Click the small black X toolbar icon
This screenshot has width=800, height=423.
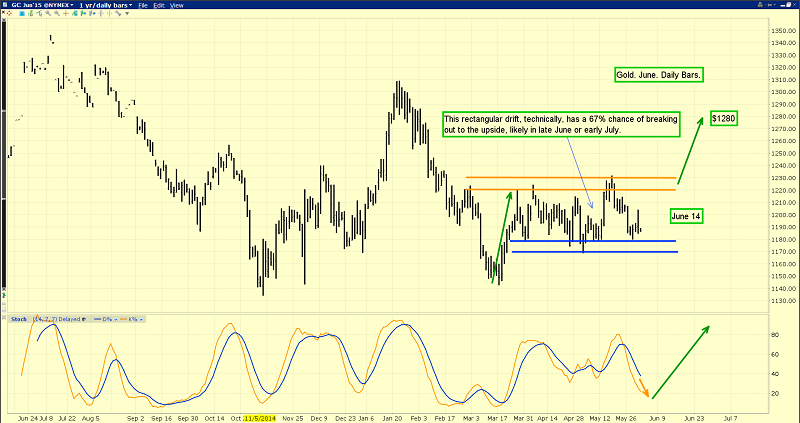(3, 12)
